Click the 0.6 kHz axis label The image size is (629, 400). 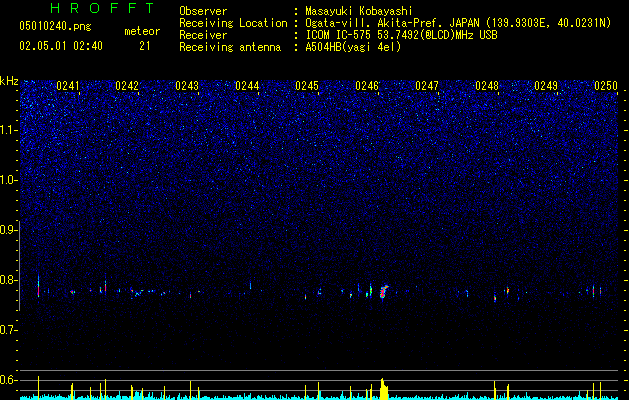click(x=8, y=380)
